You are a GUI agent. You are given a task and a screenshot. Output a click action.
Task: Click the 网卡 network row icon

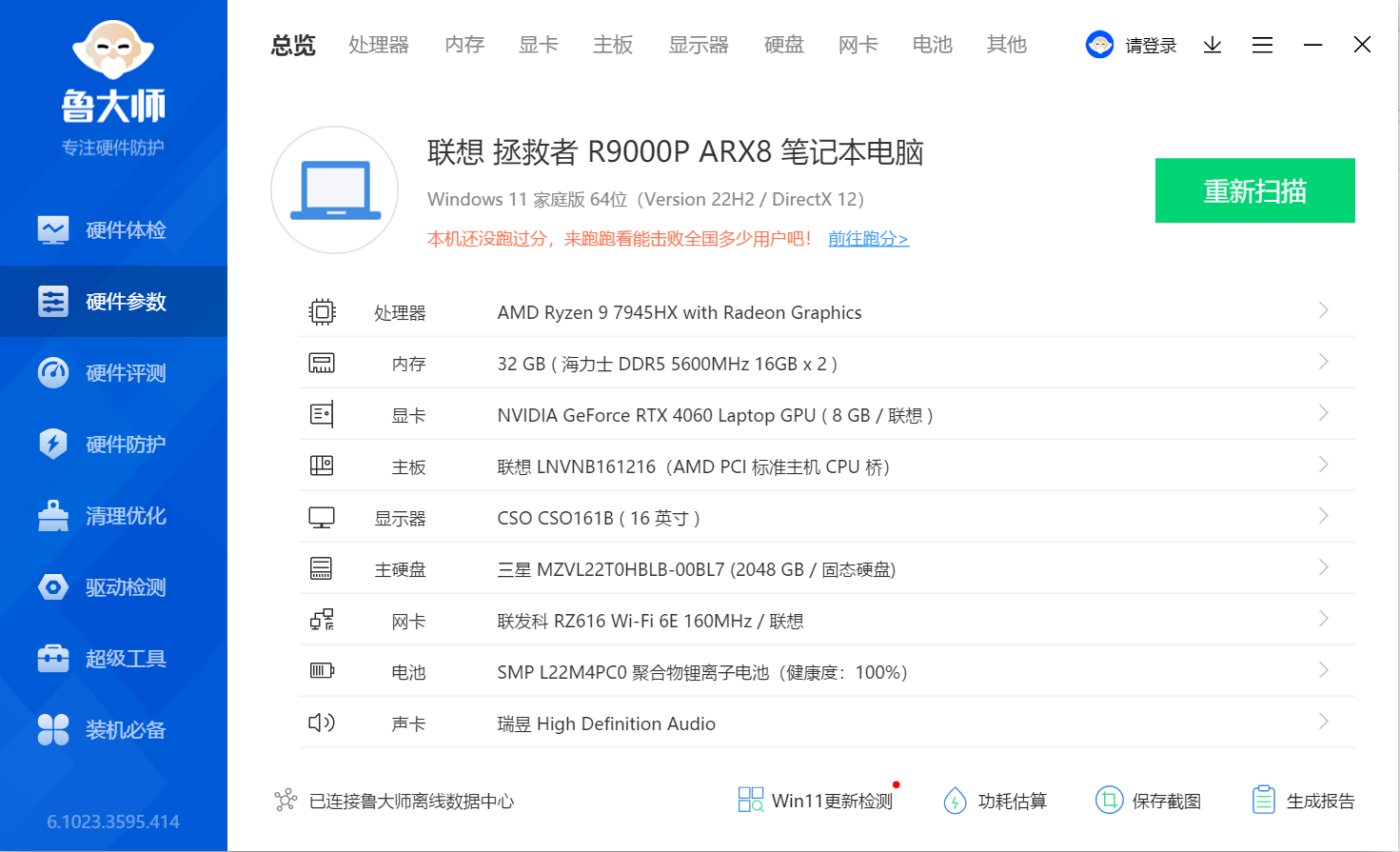(x=322, y=620)
